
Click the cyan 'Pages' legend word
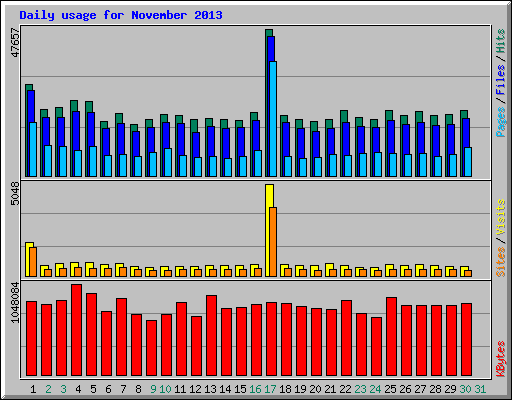pos(501,122)
